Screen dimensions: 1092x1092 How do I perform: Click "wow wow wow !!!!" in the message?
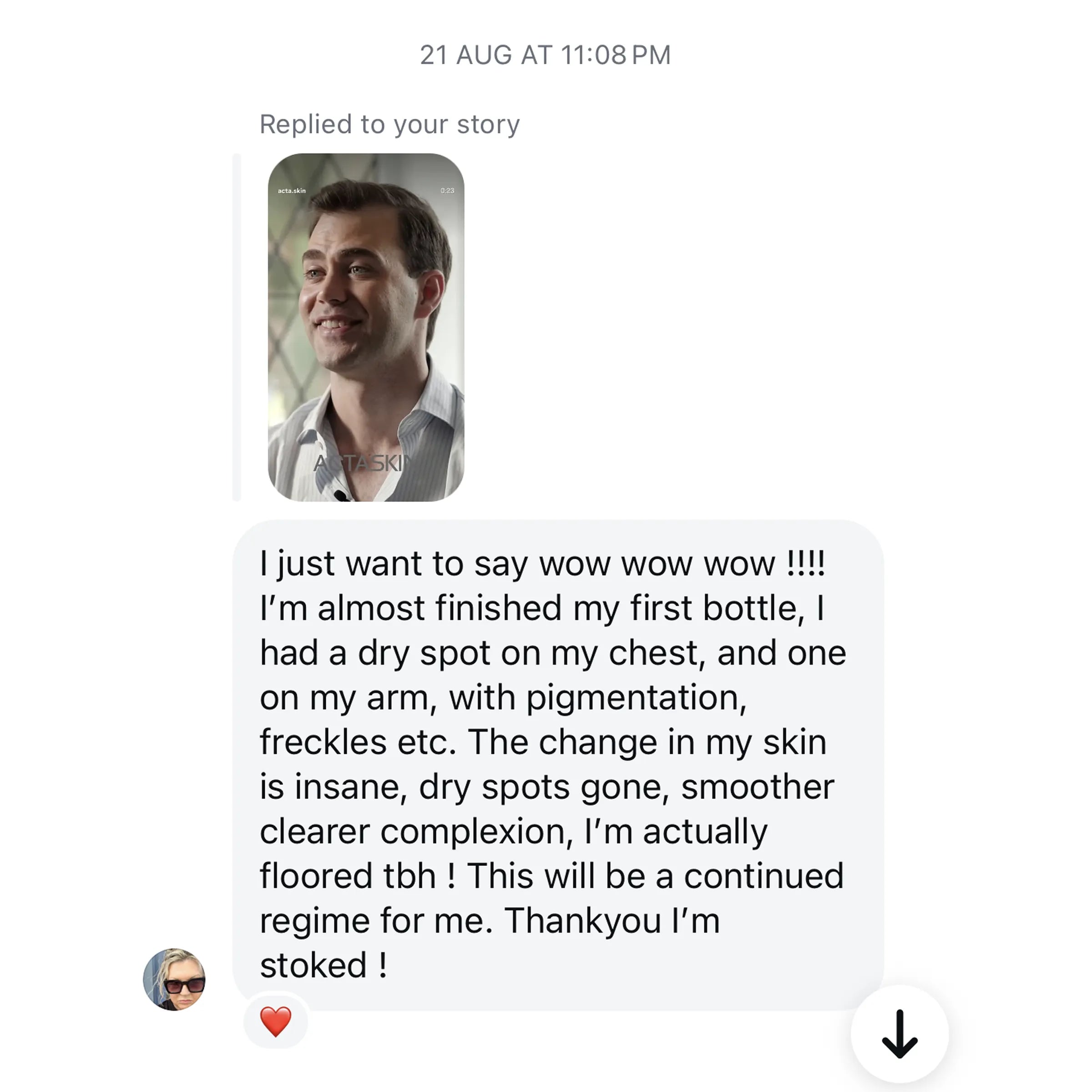(682, 564)
